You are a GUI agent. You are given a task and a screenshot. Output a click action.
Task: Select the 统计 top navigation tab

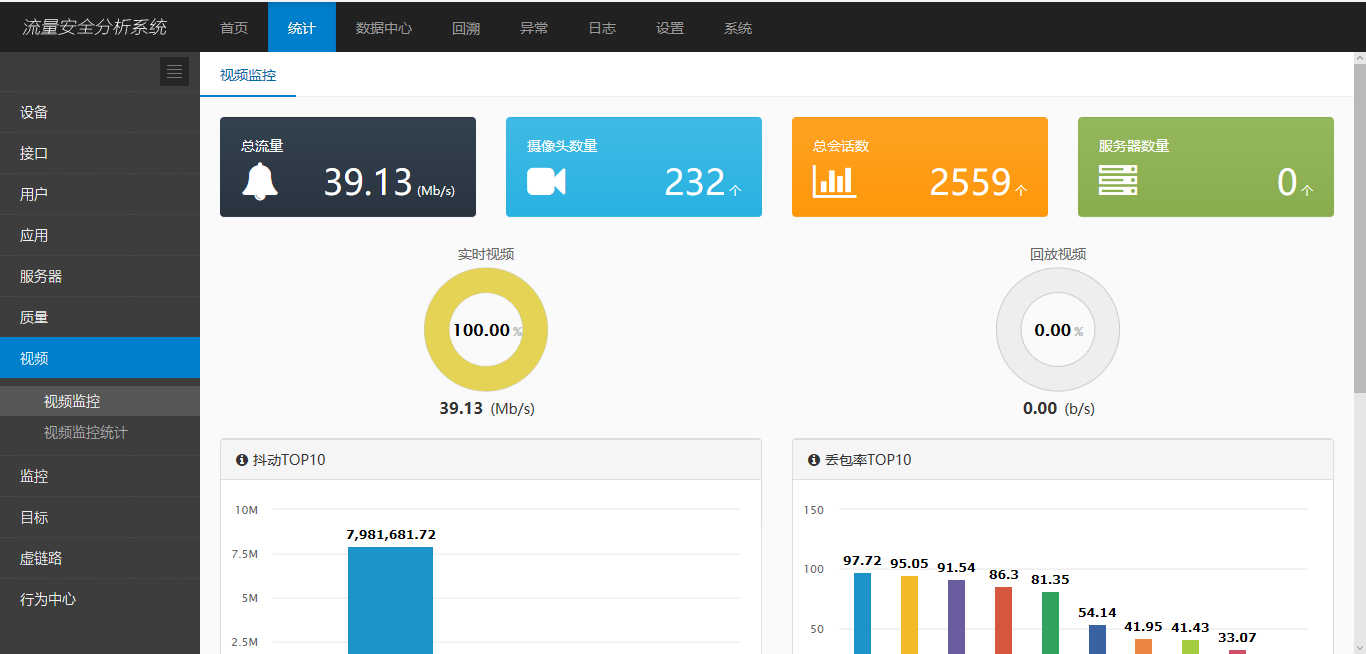tap(302, 28)
